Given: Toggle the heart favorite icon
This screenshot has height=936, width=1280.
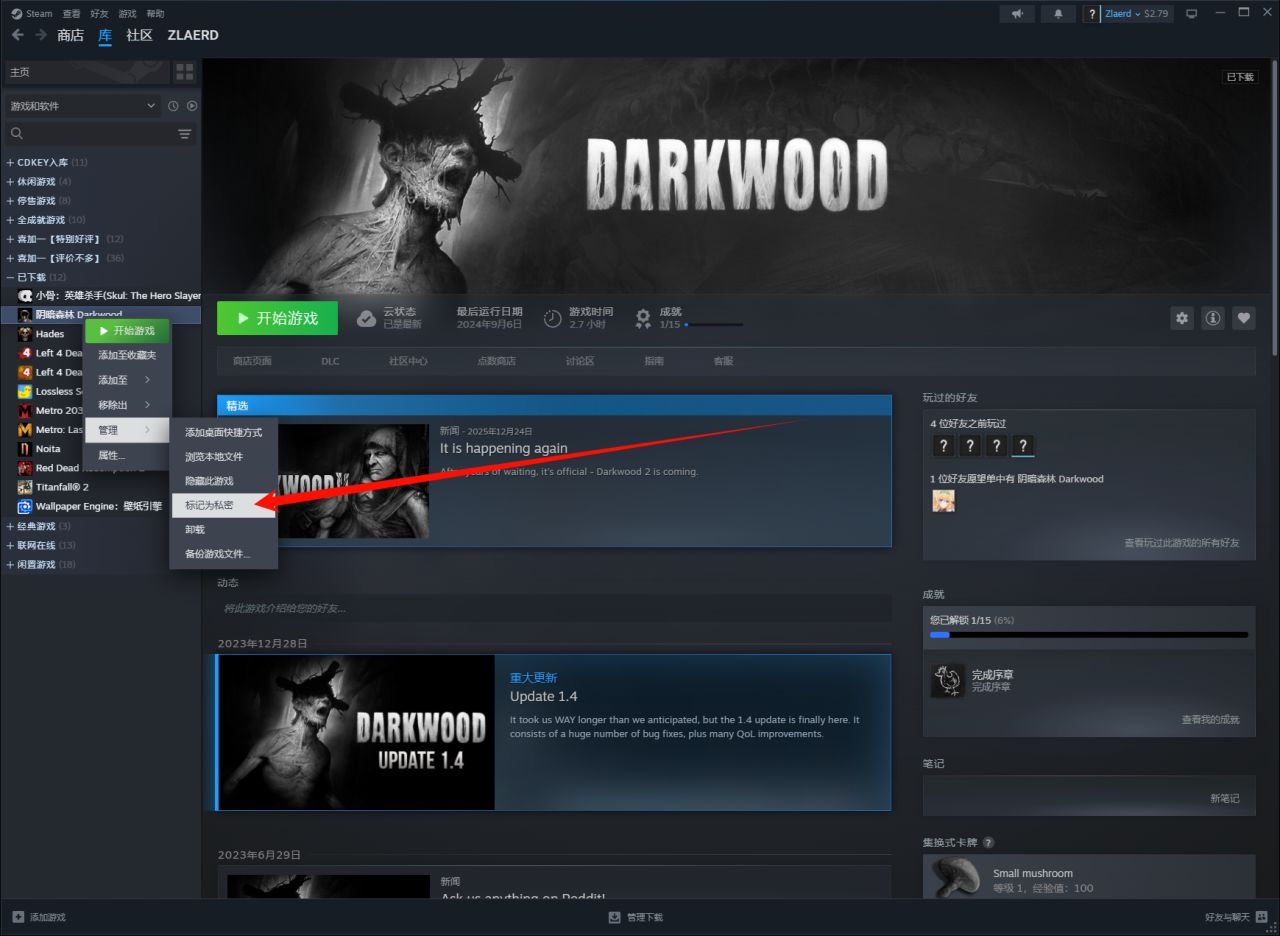Looking at the screenshot, I should click(1243, 318).
